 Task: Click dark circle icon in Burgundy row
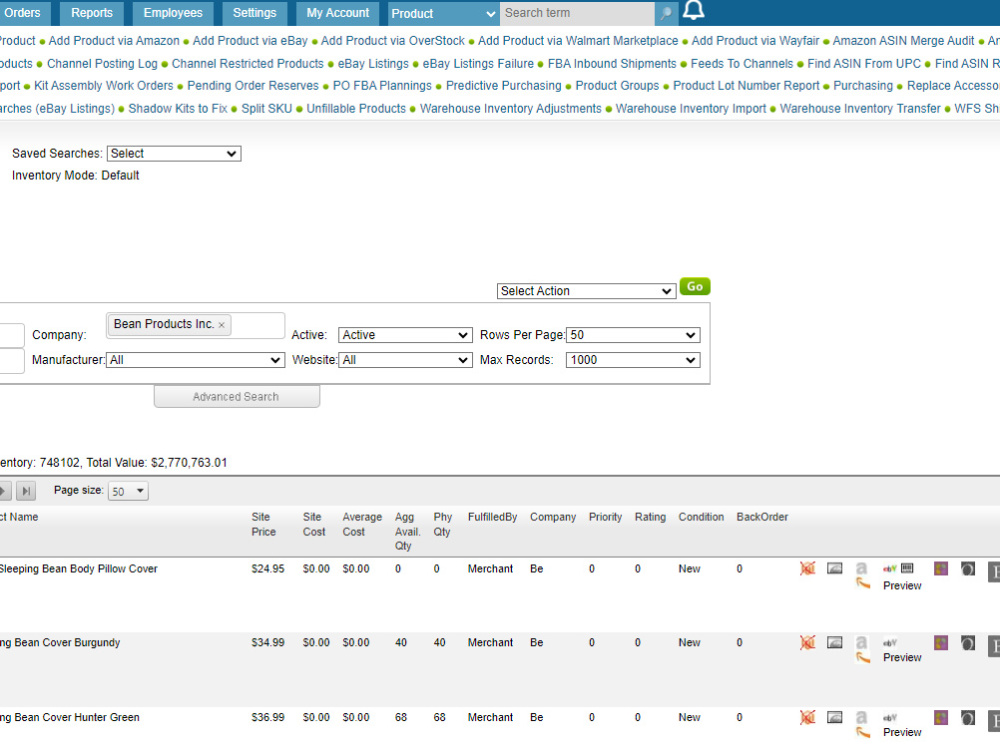[967, 643]
